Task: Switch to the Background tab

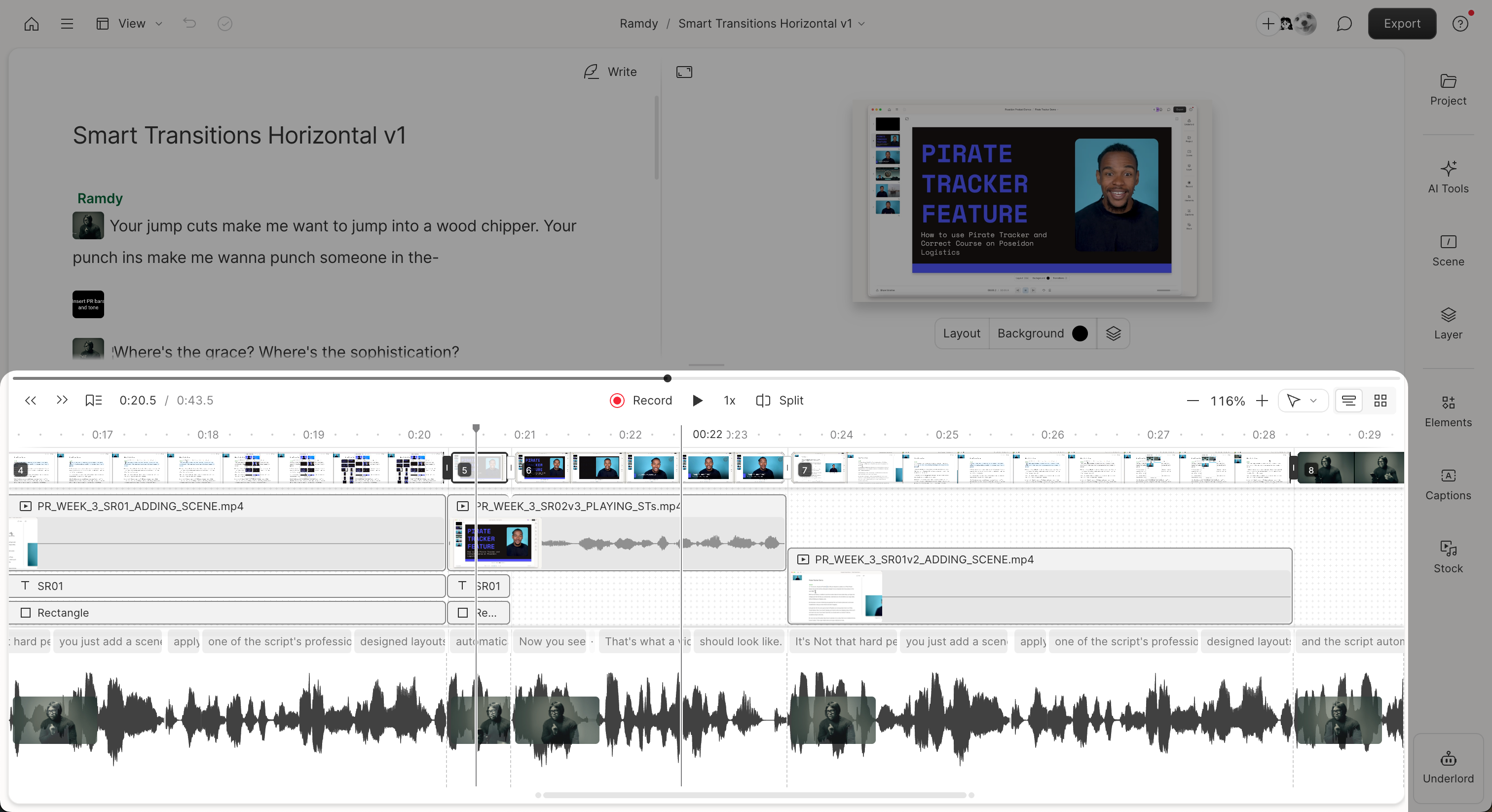Action: pyautogui.click(x=1030, y=333)
